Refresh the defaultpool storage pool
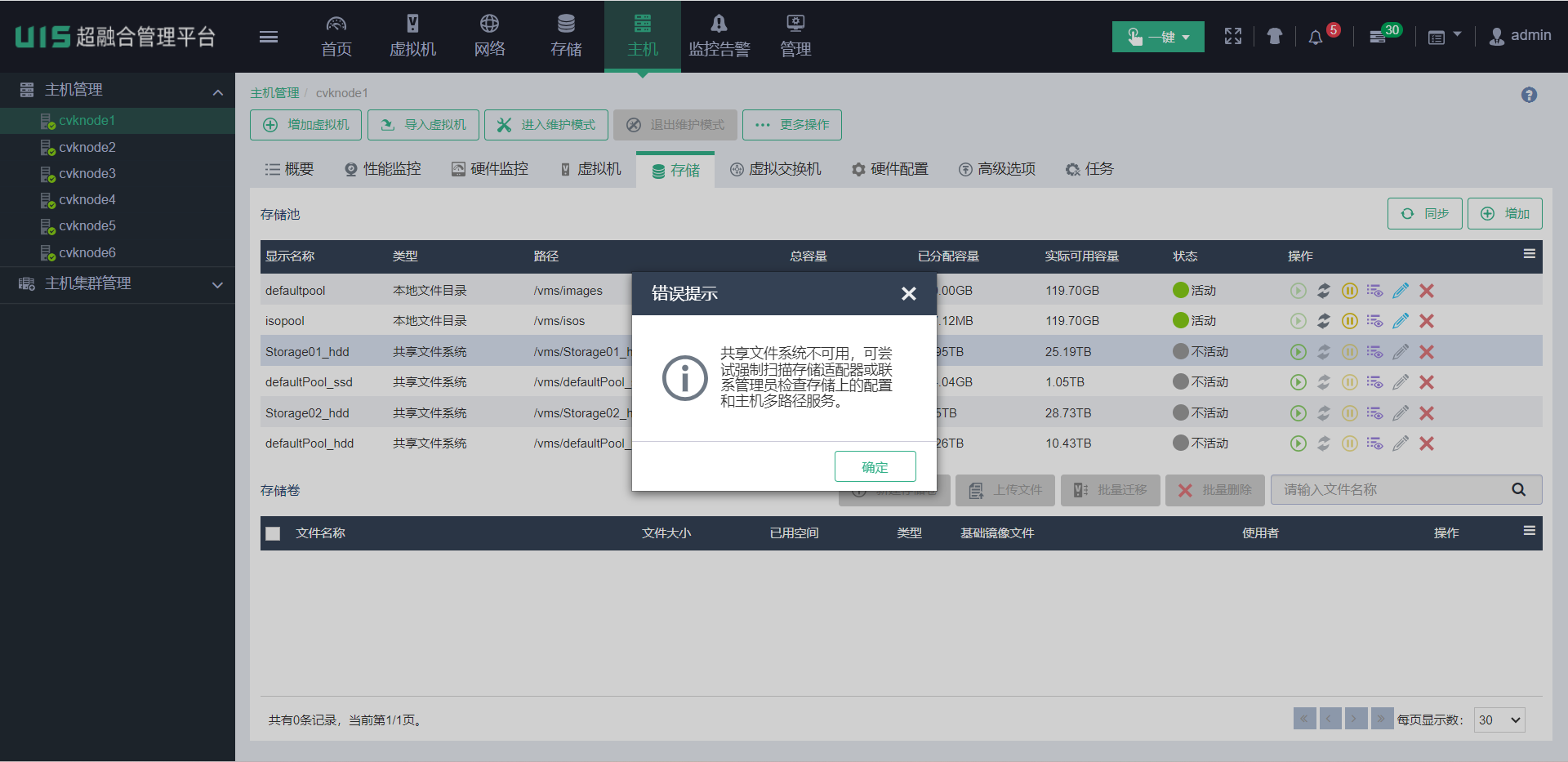Image resolution: width=1568 pixels, height=762 pixels. 1324,291
